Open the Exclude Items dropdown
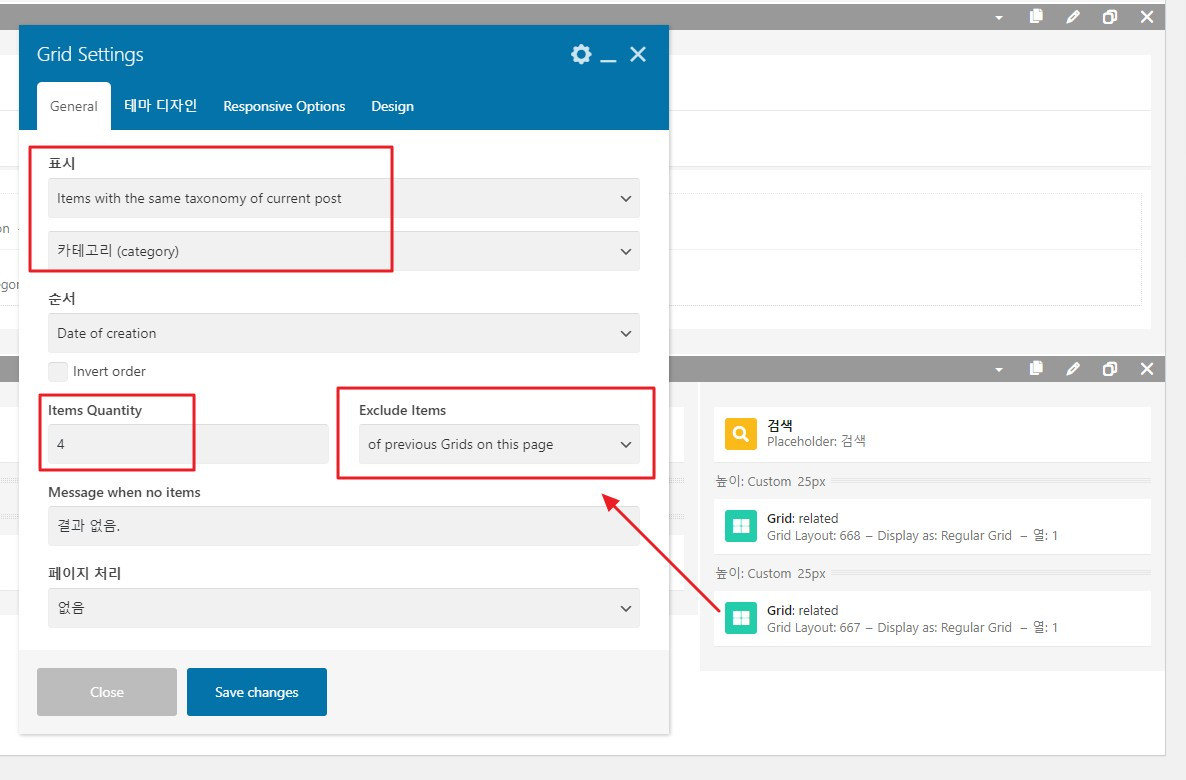The height and width of the screenshot is (780, 1186). [498, 444]
